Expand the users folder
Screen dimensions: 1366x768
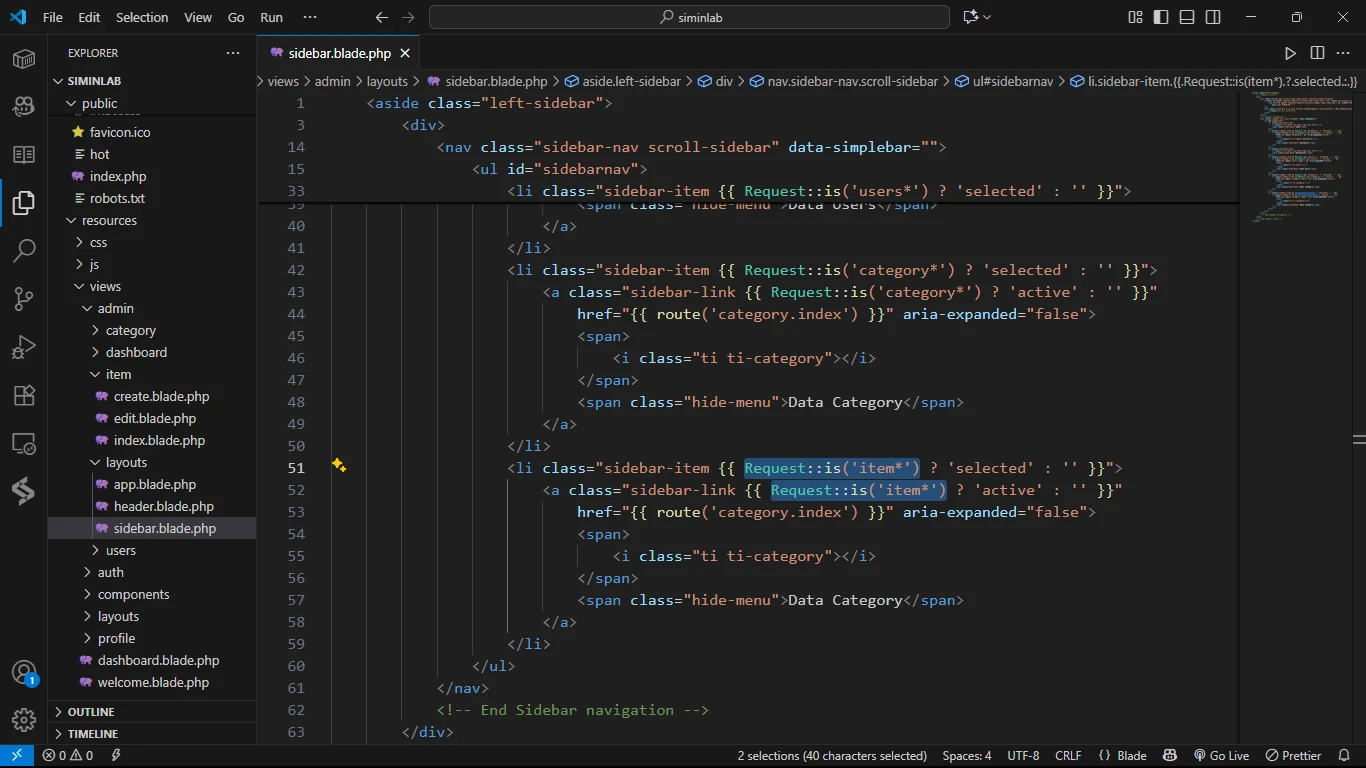pos(120,550)
